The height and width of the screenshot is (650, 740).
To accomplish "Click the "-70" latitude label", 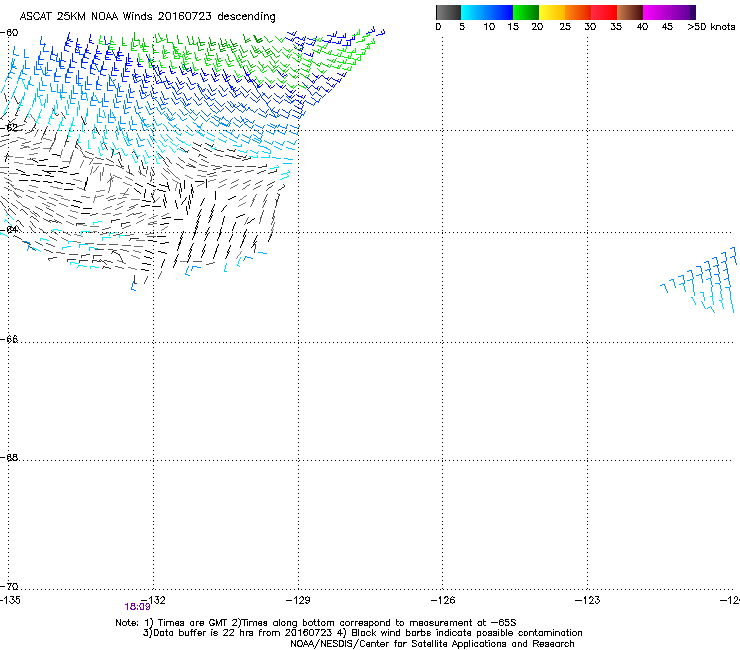I will coord(9,586).
